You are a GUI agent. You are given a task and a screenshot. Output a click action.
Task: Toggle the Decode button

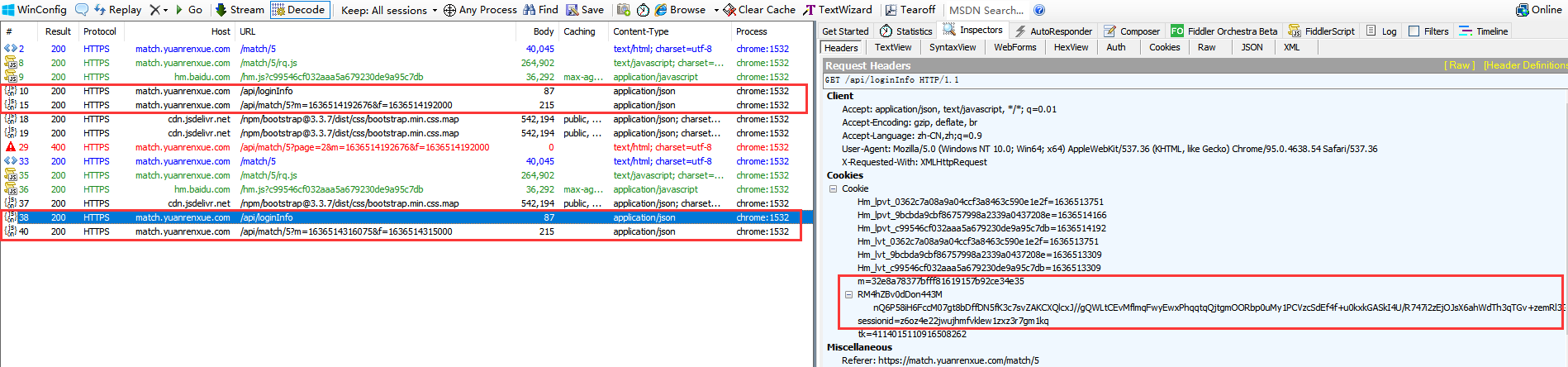coord(278,10)
